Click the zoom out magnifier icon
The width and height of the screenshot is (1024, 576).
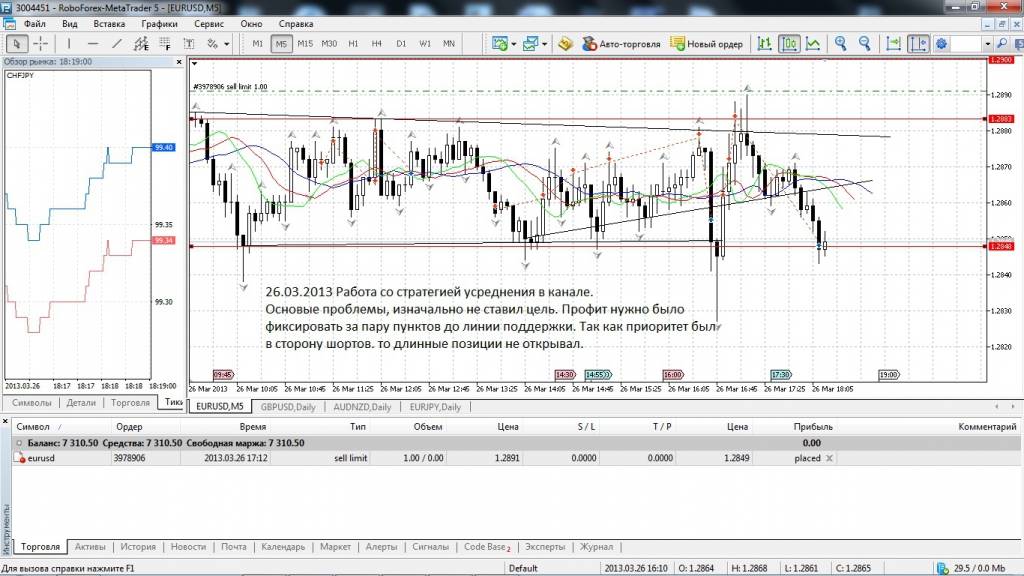tap(863, 44)
